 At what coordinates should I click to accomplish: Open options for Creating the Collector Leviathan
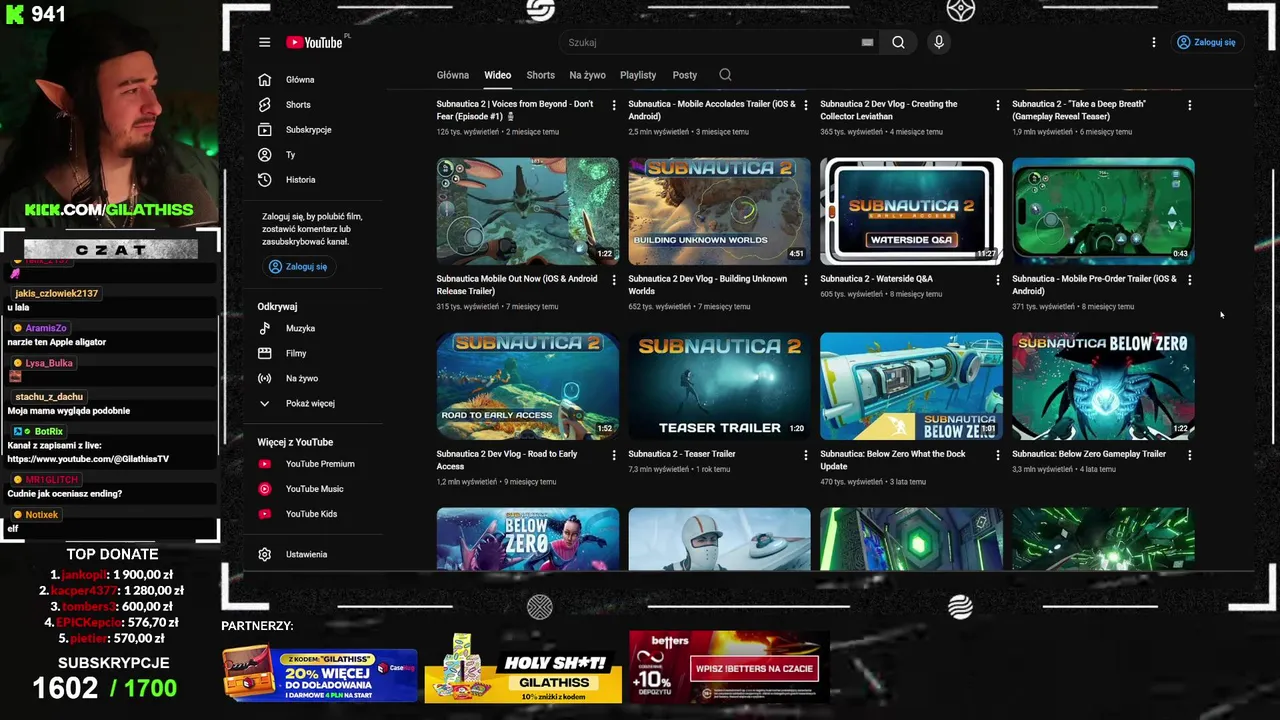click(997, 105)
